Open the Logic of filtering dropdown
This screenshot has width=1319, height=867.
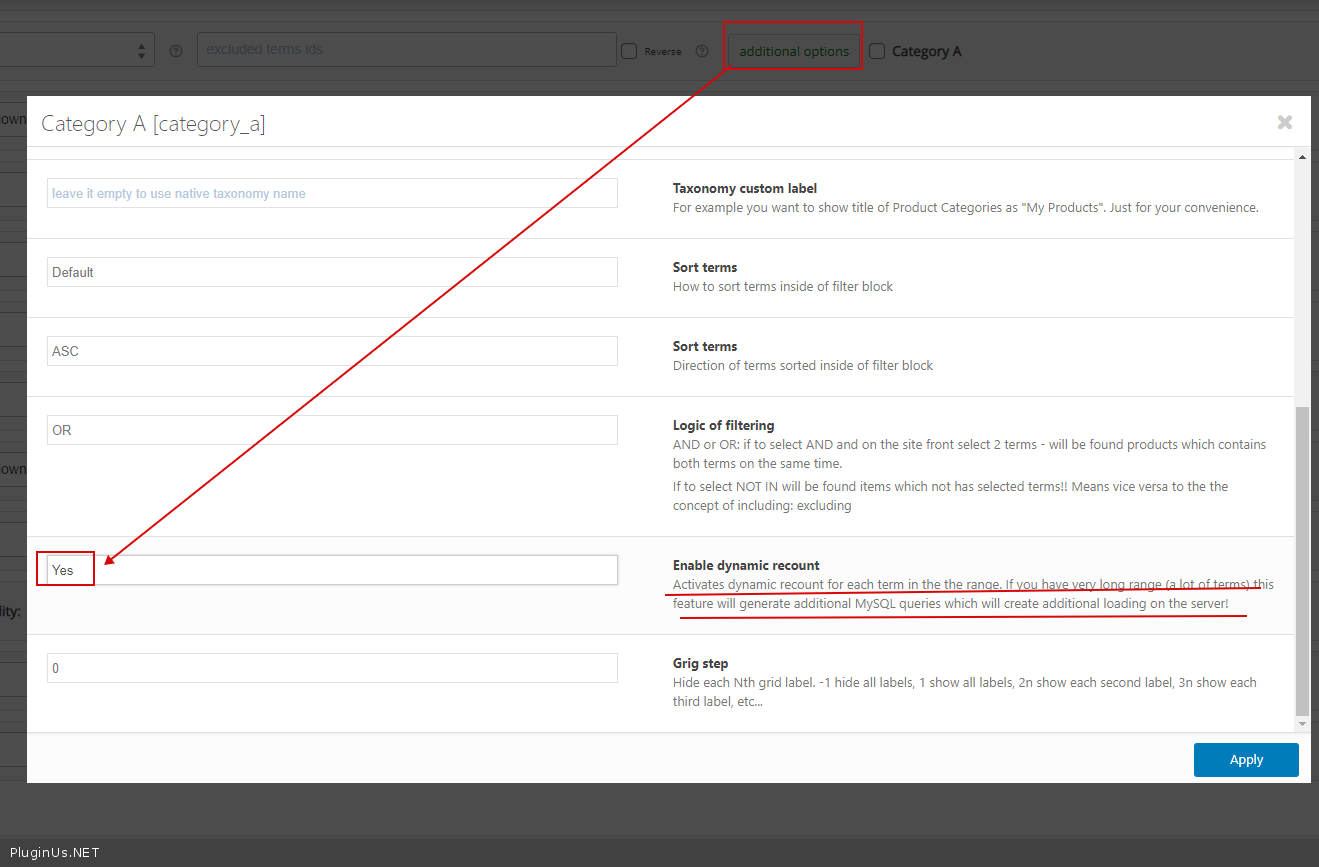pos(332,430)
